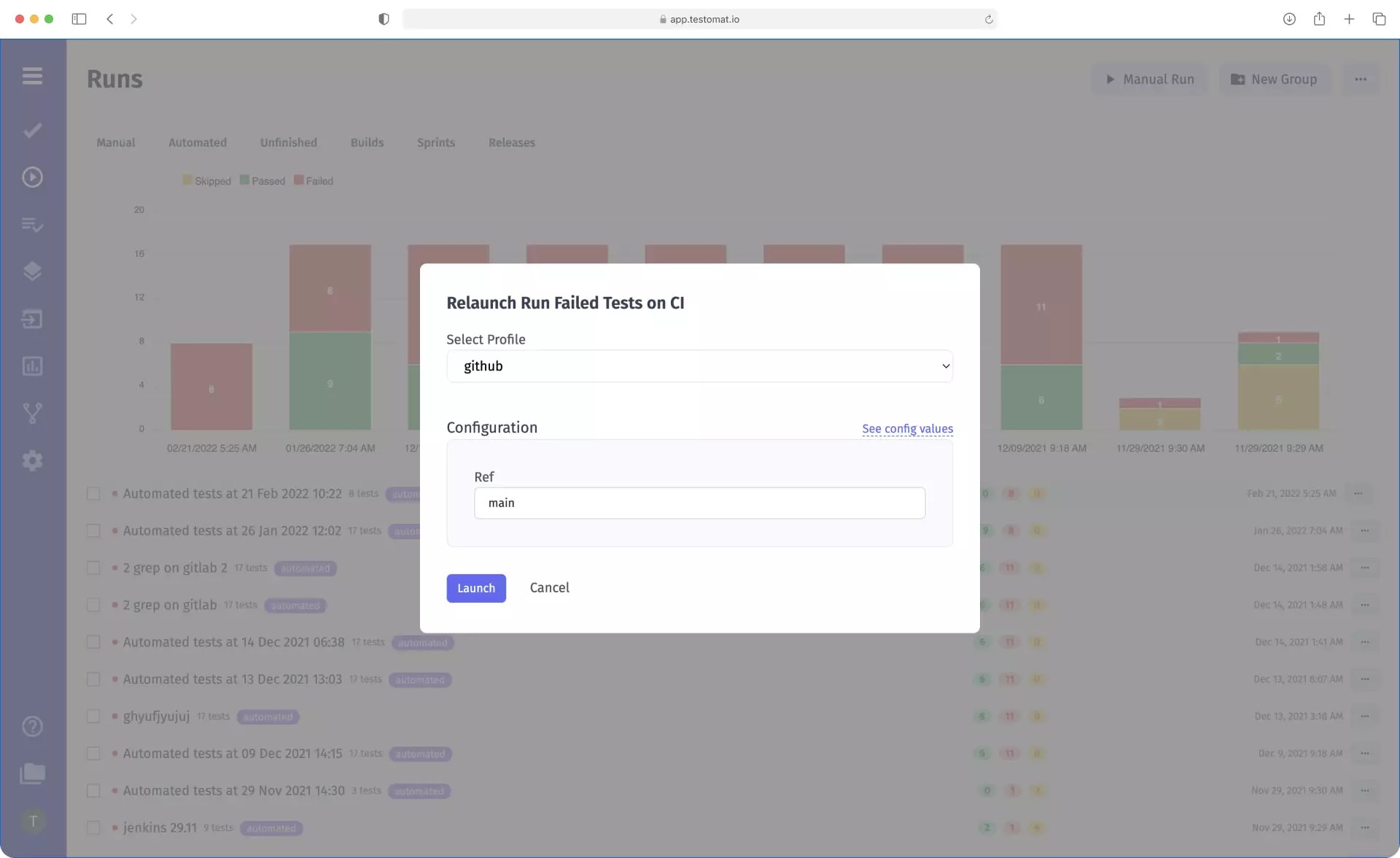Switch to the Builds tab
The height and width of the screenshot is (858, 1400).
367,142
